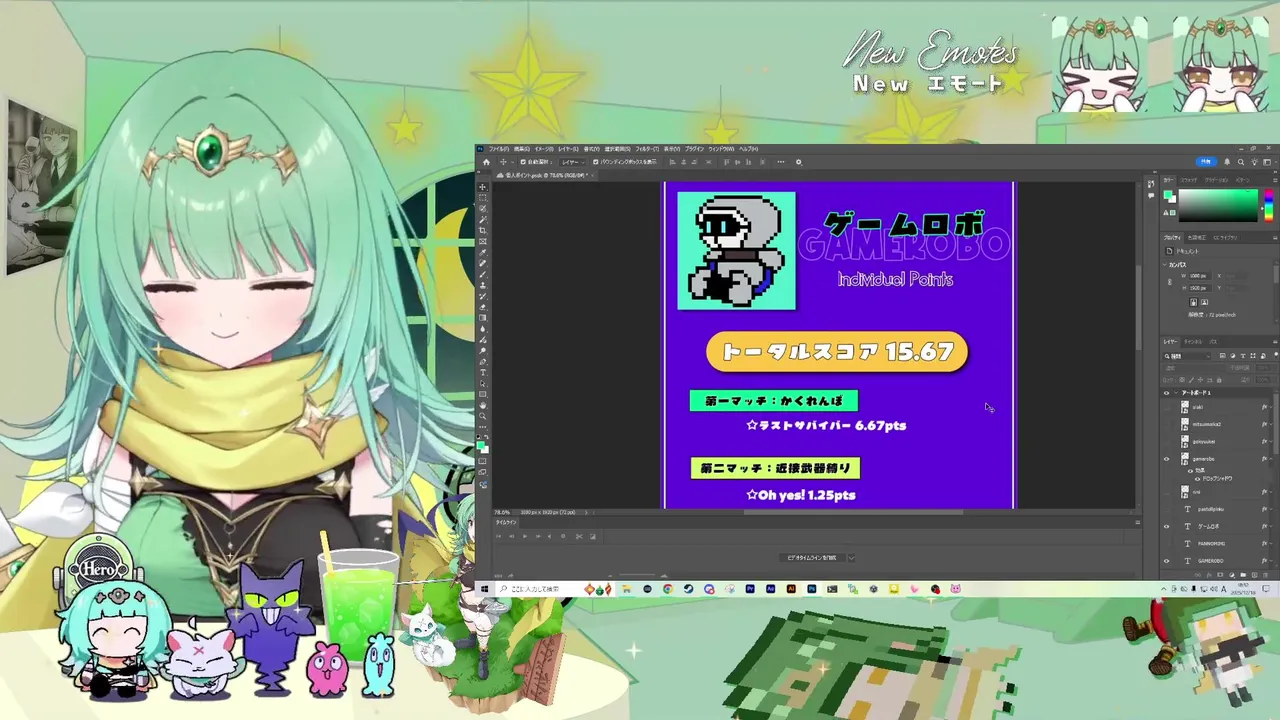Click the Windows Start button
This screenshot has width=1280, height=720.
coord(484,589)
